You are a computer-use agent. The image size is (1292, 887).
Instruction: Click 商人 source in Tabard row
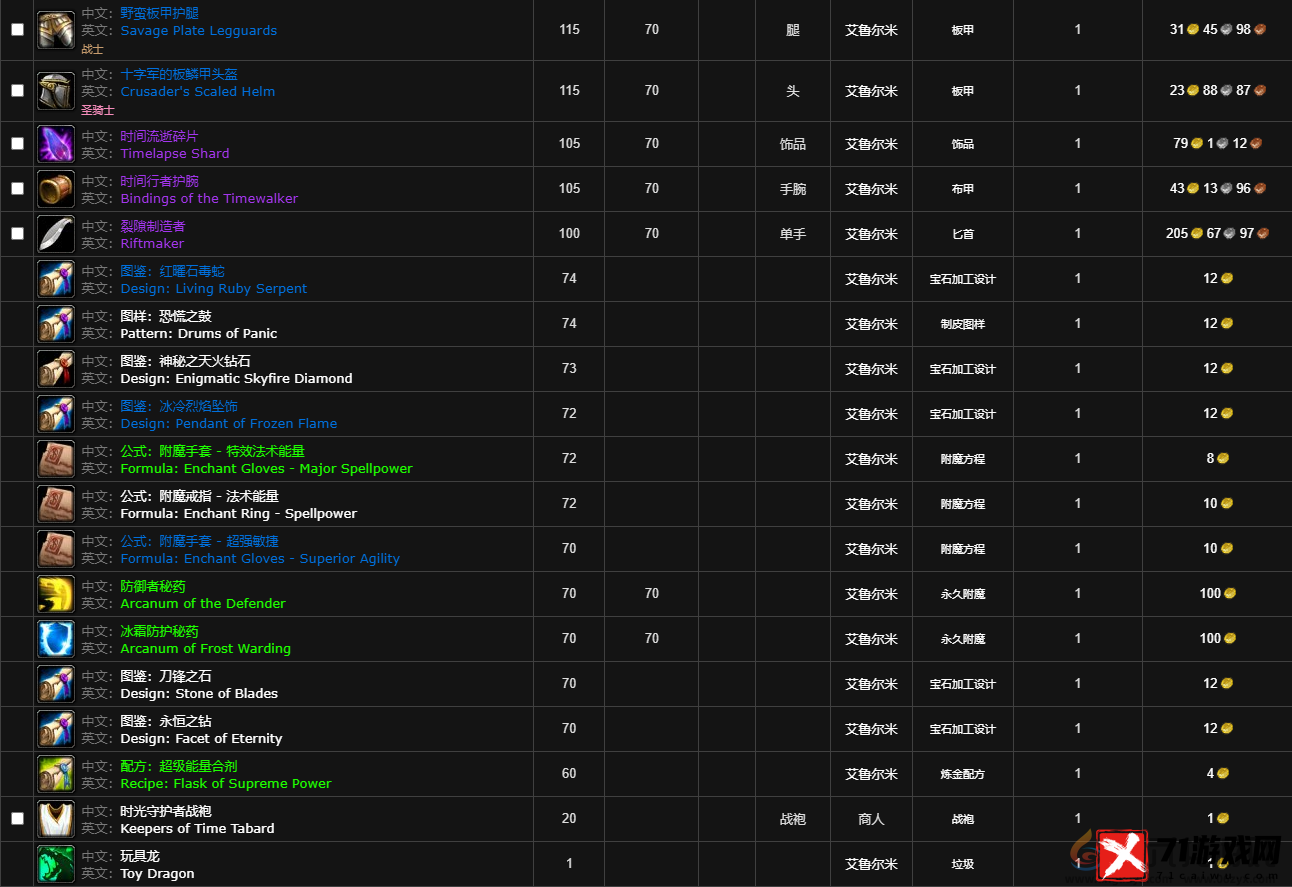point(871,819)
